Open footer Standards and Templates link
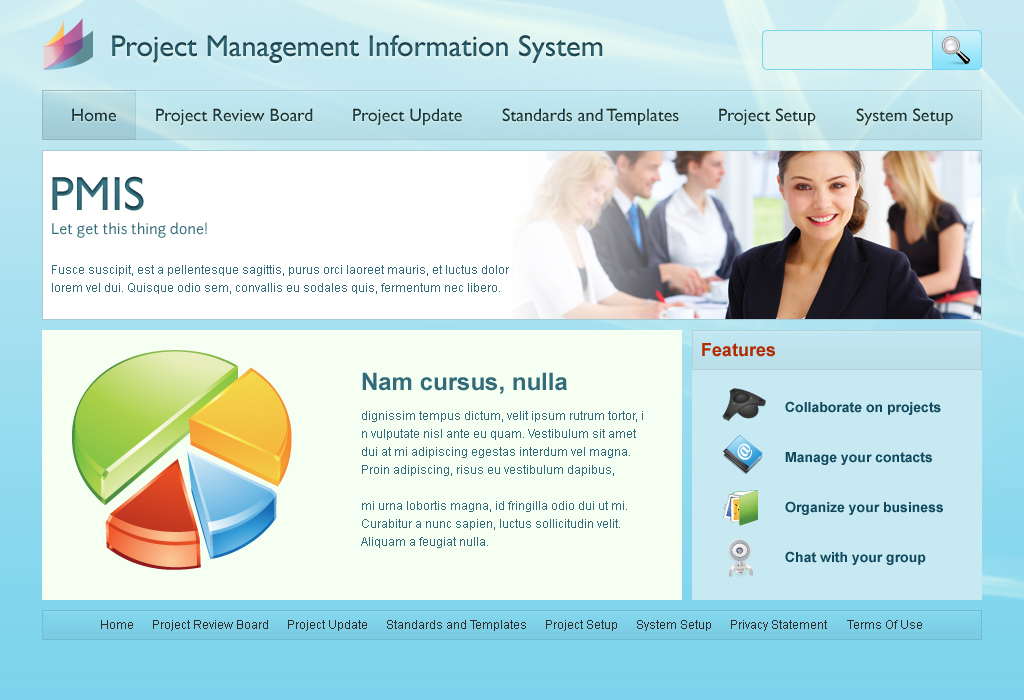 pyautogui.click(x=456, y=625)
